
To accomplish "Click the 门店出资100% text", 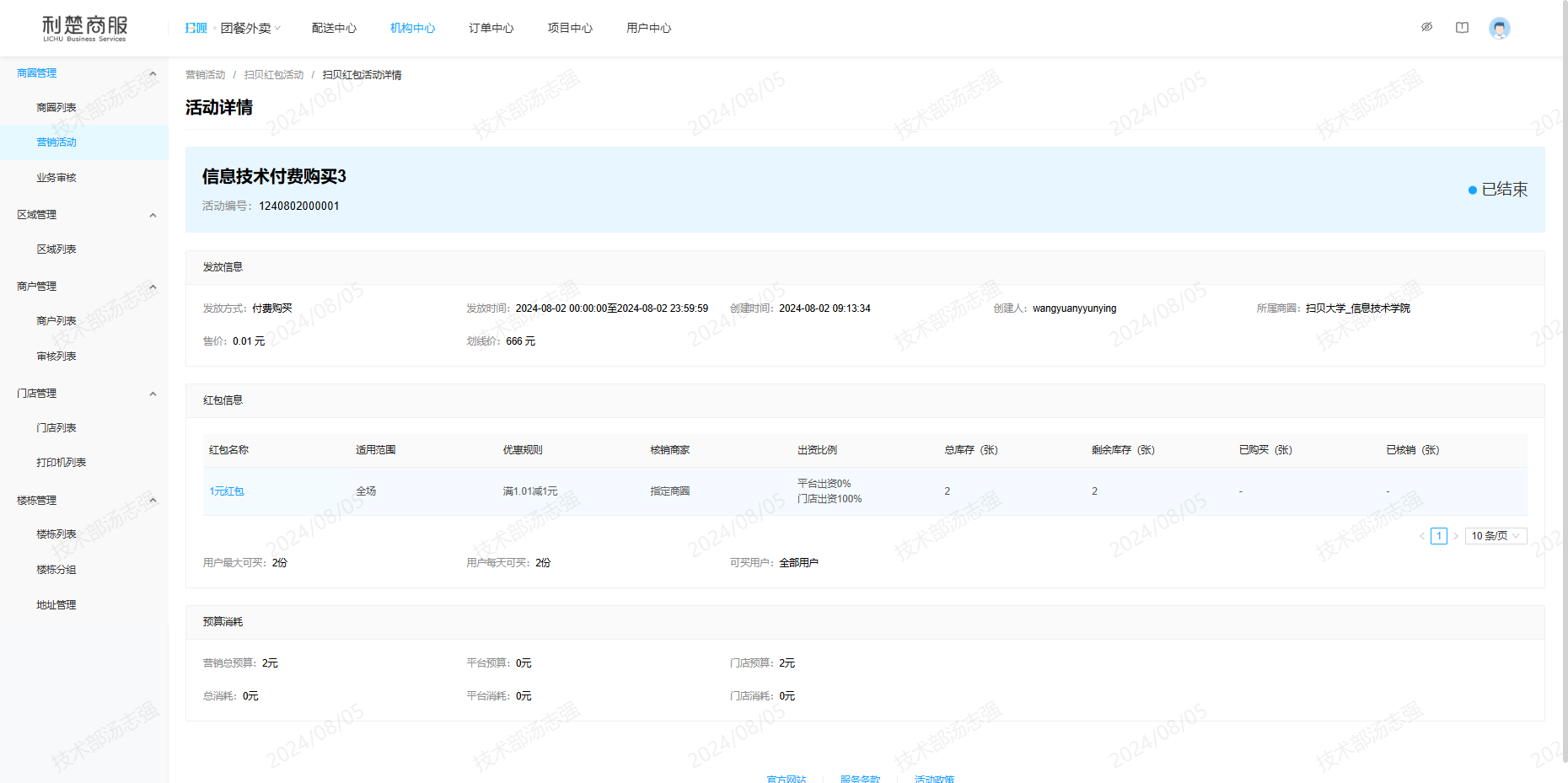I will (830, 499).
